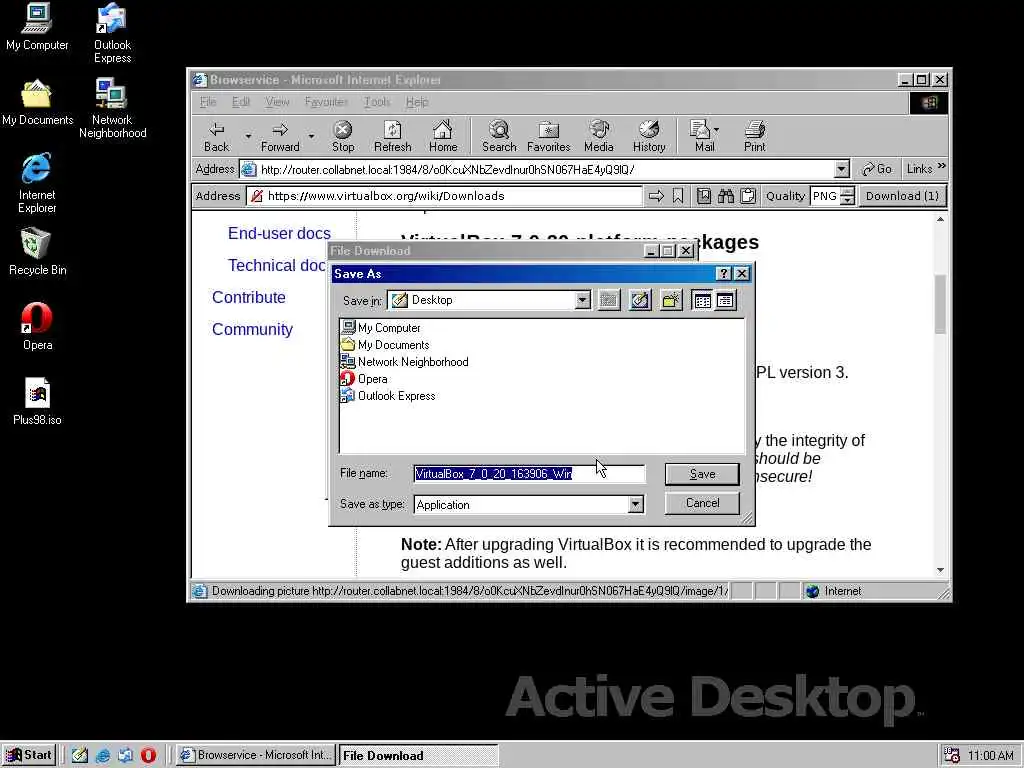Stop the page loading with the Stop button
Screen dimensions: 1024x768
[343, 136]
